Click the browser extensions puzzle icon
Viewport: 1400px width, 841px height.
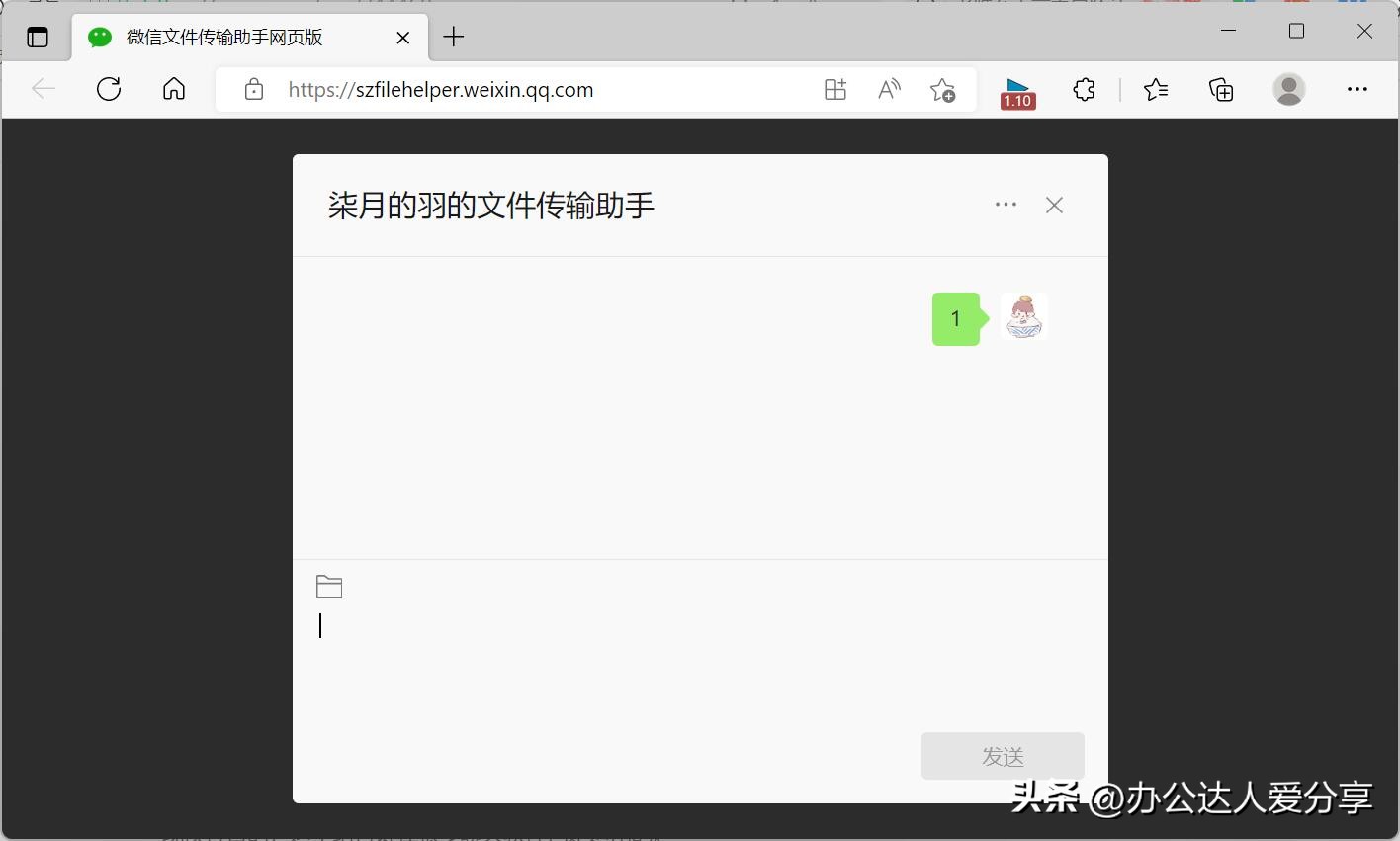coord(1084,89)
